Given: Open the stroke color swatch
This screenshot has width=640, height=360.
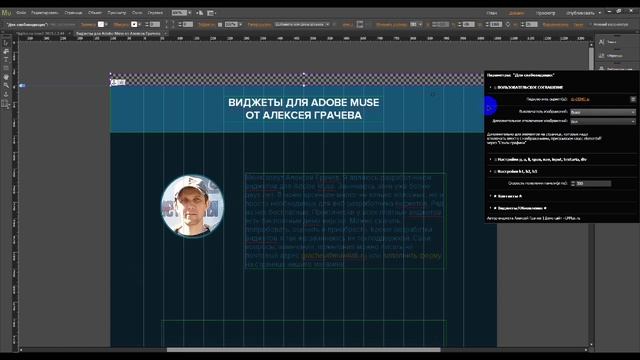Looking at the screenshot, I should tap(134, 24).
